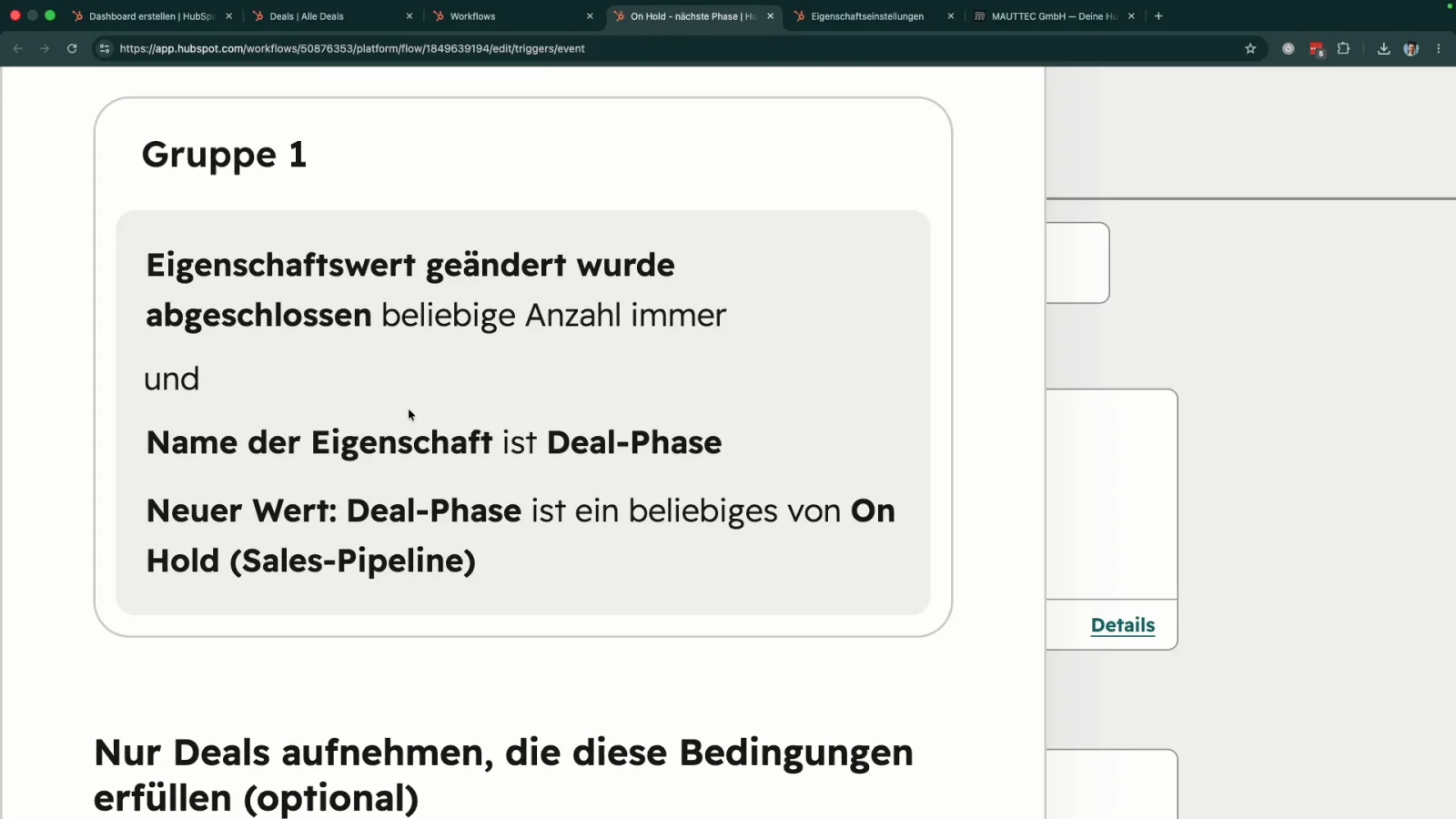Open a new browser tab with plus

pos(1158,15)
